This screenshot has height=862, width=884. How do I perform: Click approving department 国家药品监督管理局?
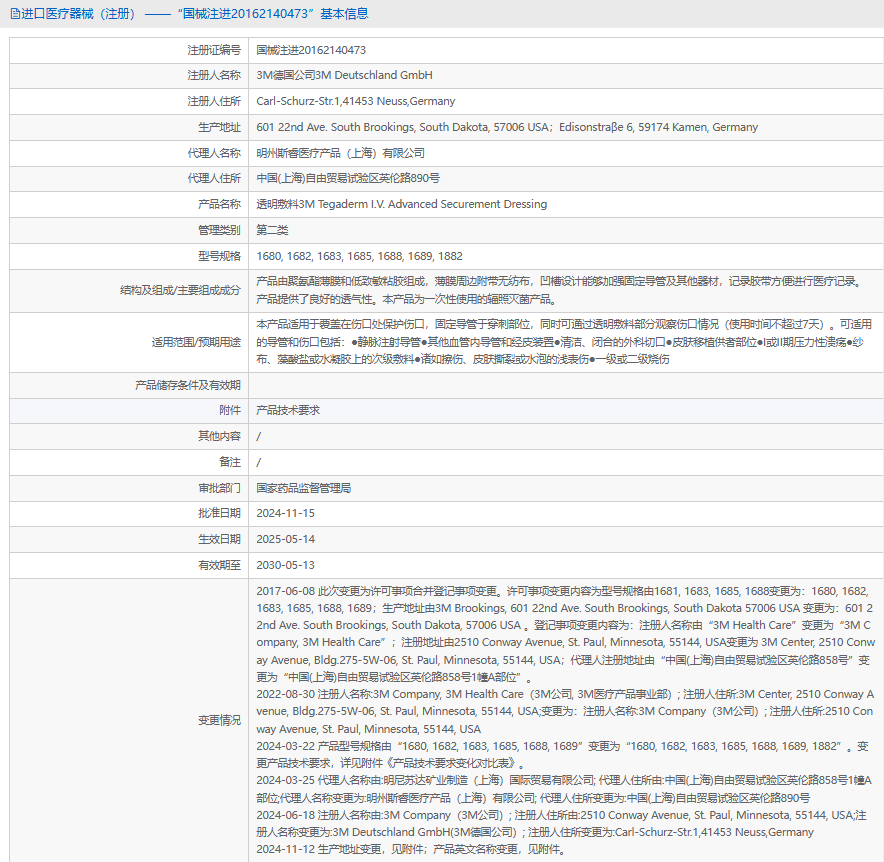[304, 488]
